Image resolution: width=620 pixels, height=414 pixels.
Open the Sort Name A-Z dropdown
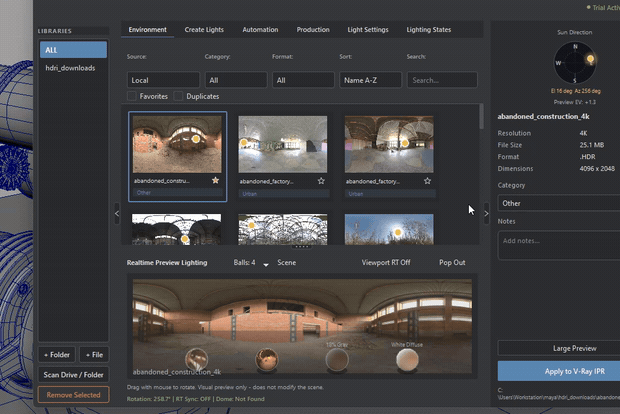[x=370, y=80]
